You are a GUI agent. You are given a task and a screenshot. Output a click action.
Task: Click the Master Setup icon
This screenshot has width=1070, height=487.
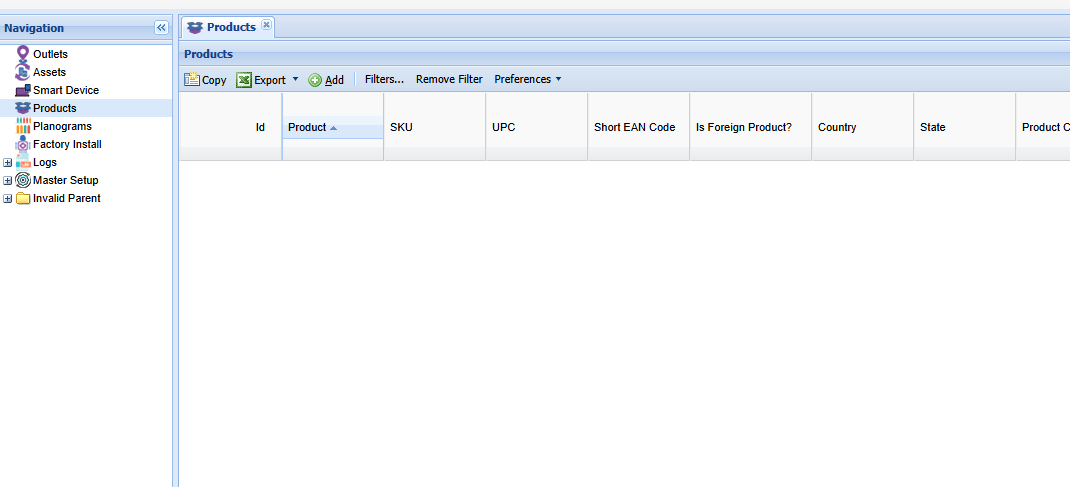[23, 180]
